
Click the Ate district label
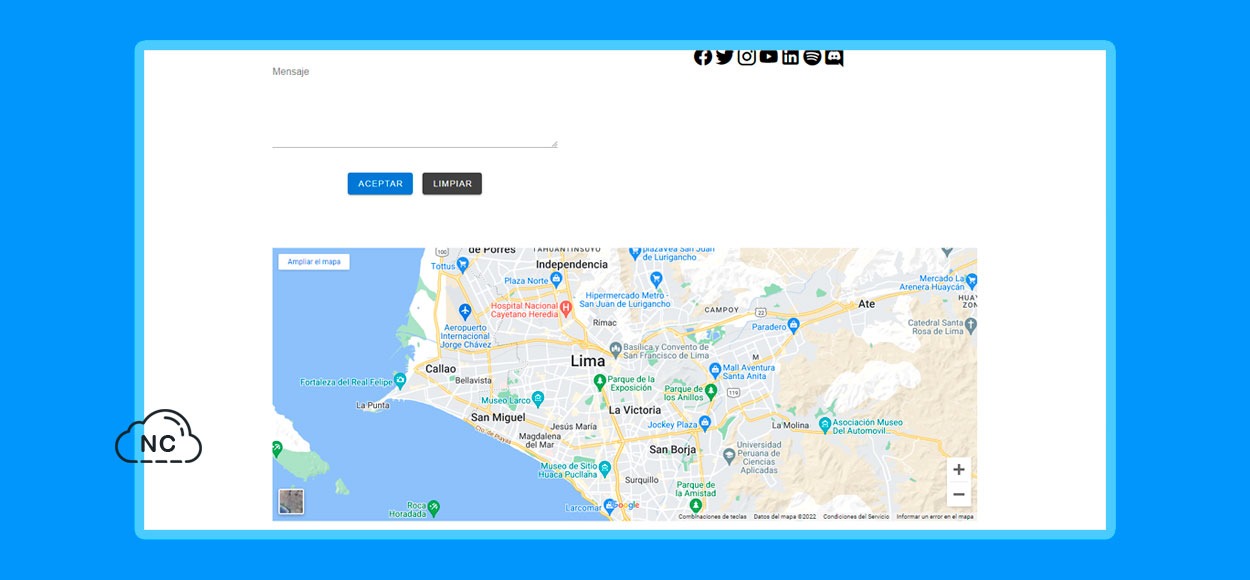tap(866, 304)
